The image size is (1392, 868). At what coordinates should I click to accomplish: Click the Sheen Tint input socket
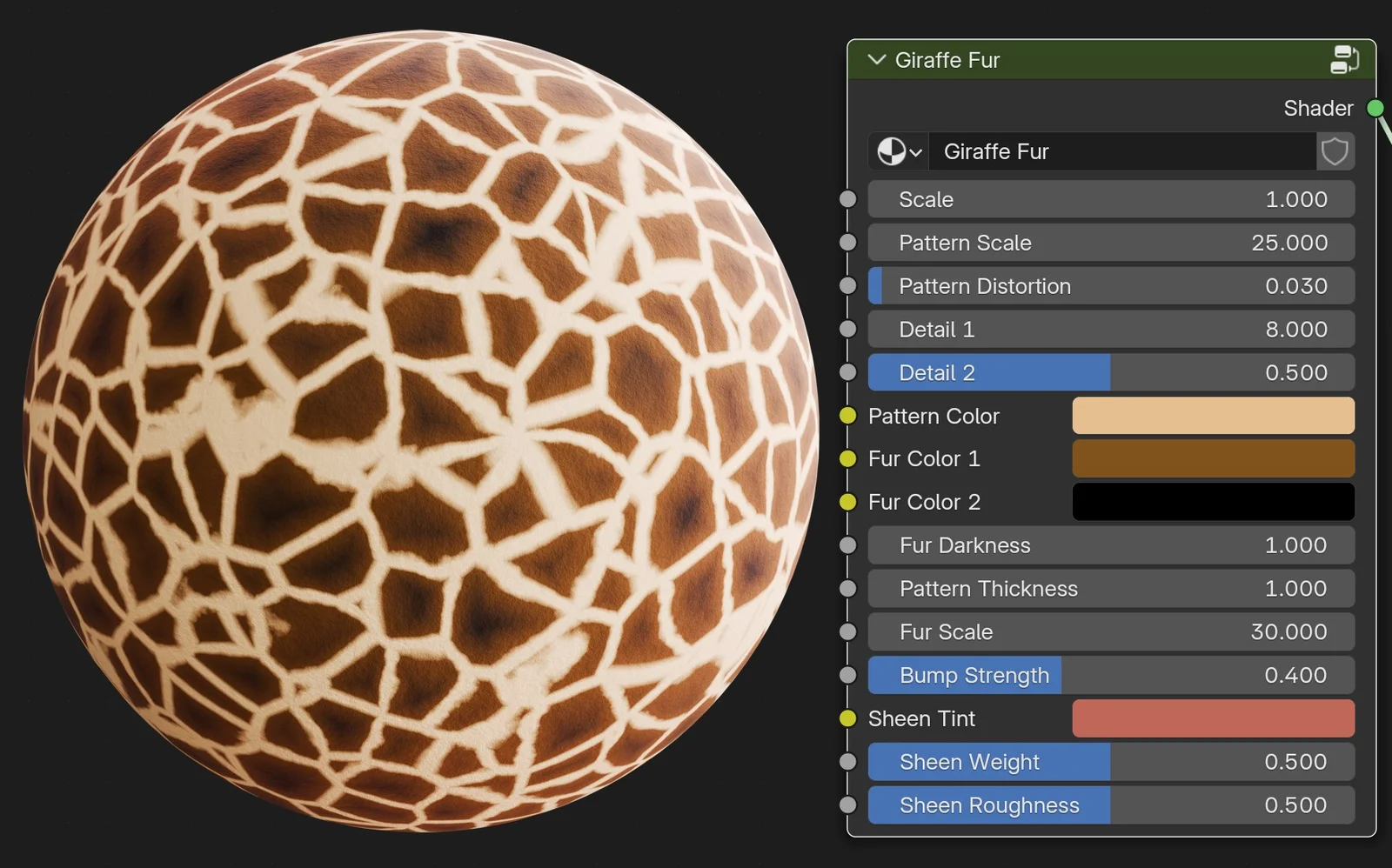847,718
